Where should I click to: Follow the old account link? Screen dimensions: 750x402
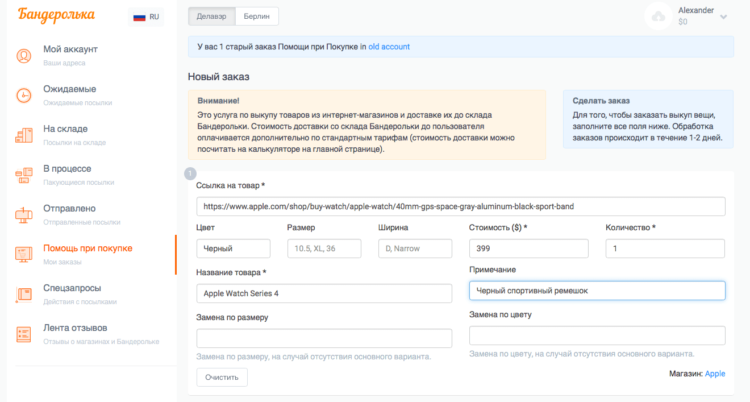click(389, 46)
